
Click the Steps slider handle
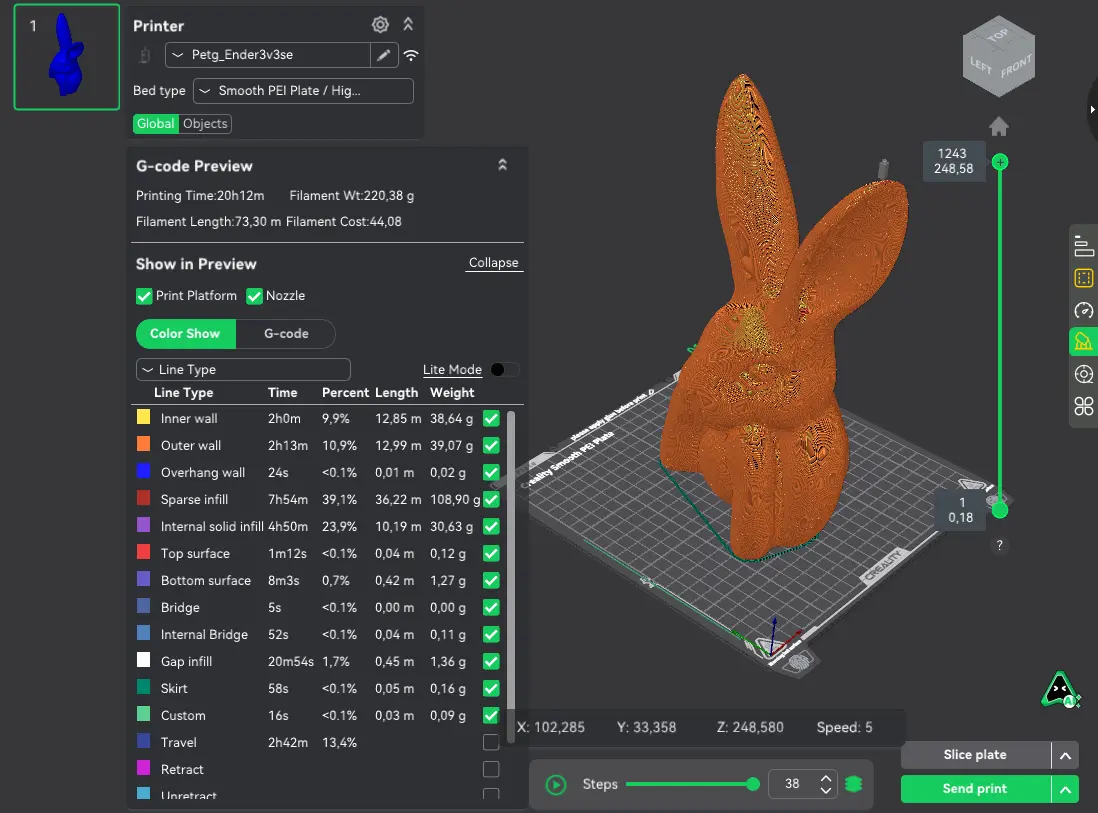click(753, 784)
